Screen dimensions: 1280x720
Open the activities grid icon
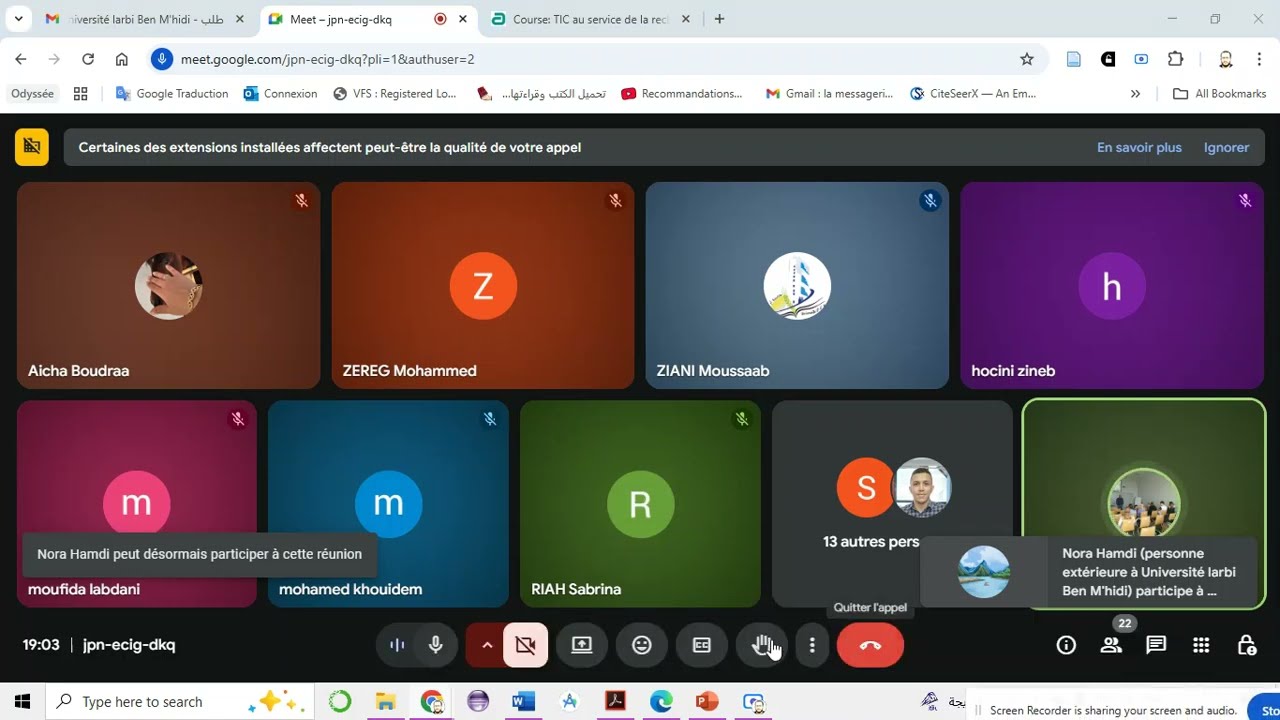coord(1201,645)
